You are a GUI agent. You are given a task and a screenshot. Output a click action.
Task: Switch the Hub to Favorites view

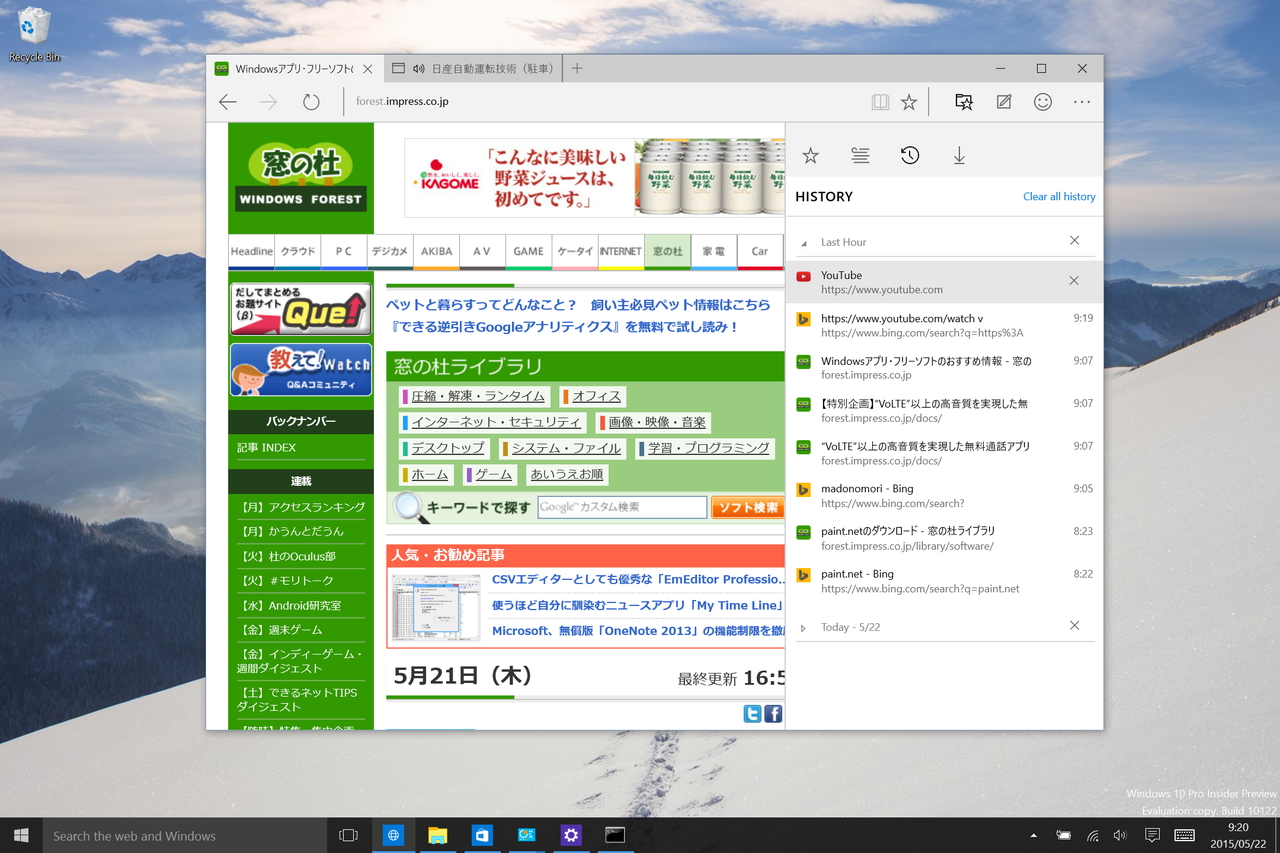810,155
